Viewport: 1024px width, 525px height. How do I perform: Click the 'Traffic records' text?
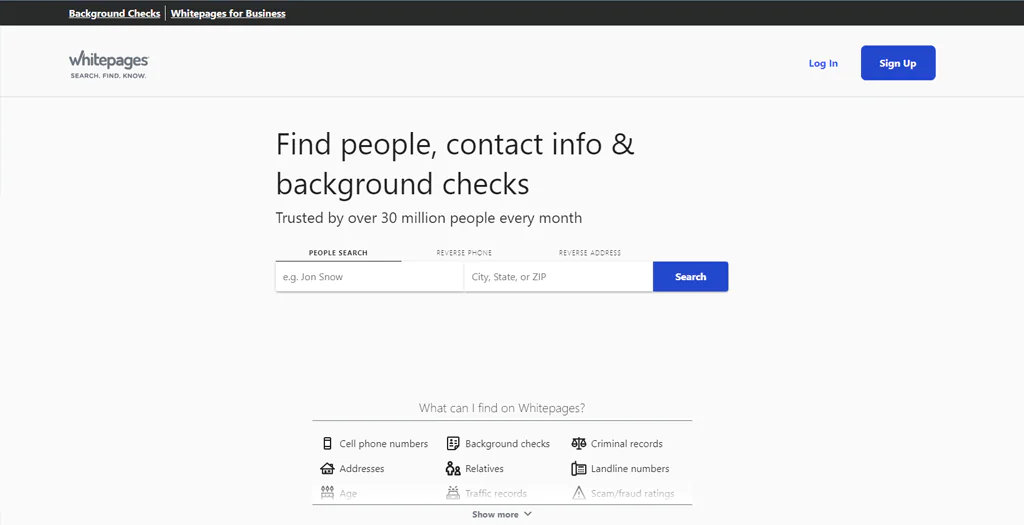[x=496, y=494]
